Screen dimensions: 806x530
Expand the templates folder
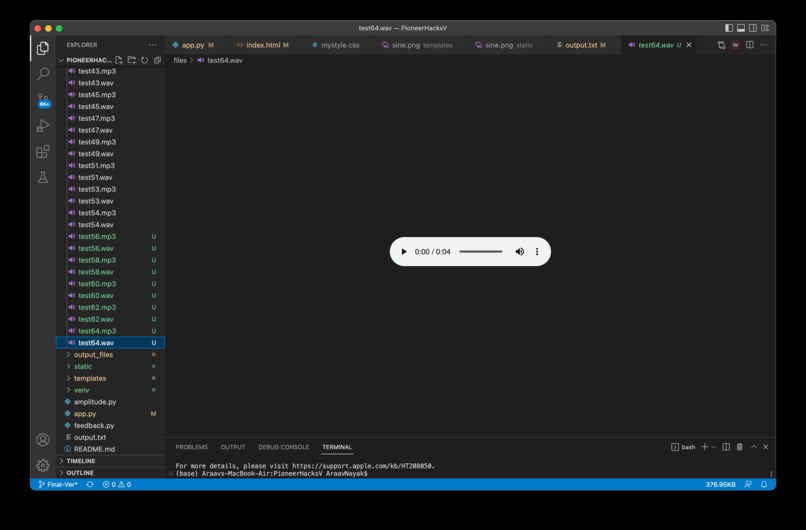111,378
